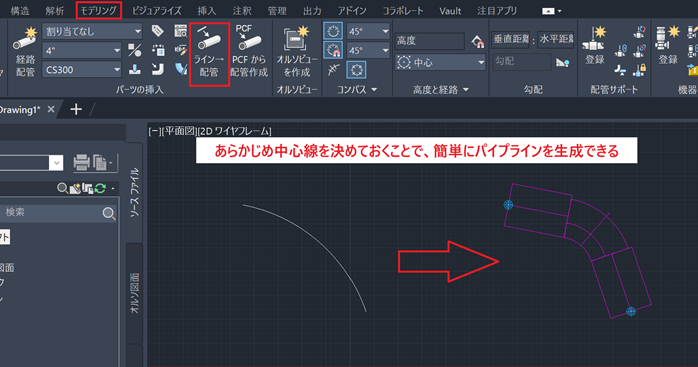The width and height of the screenshot is (698, 367).
Task: Click the pipe stub support icon
Action: pos(620,69)
